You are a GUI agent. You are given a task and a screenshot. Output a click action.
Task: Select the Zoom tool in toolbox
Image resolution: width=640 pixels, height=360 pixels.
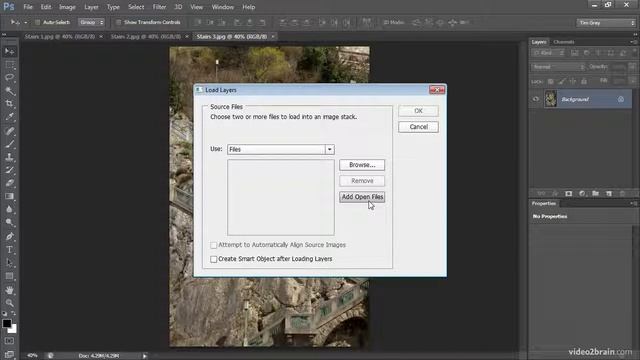(x=9, y=303)
